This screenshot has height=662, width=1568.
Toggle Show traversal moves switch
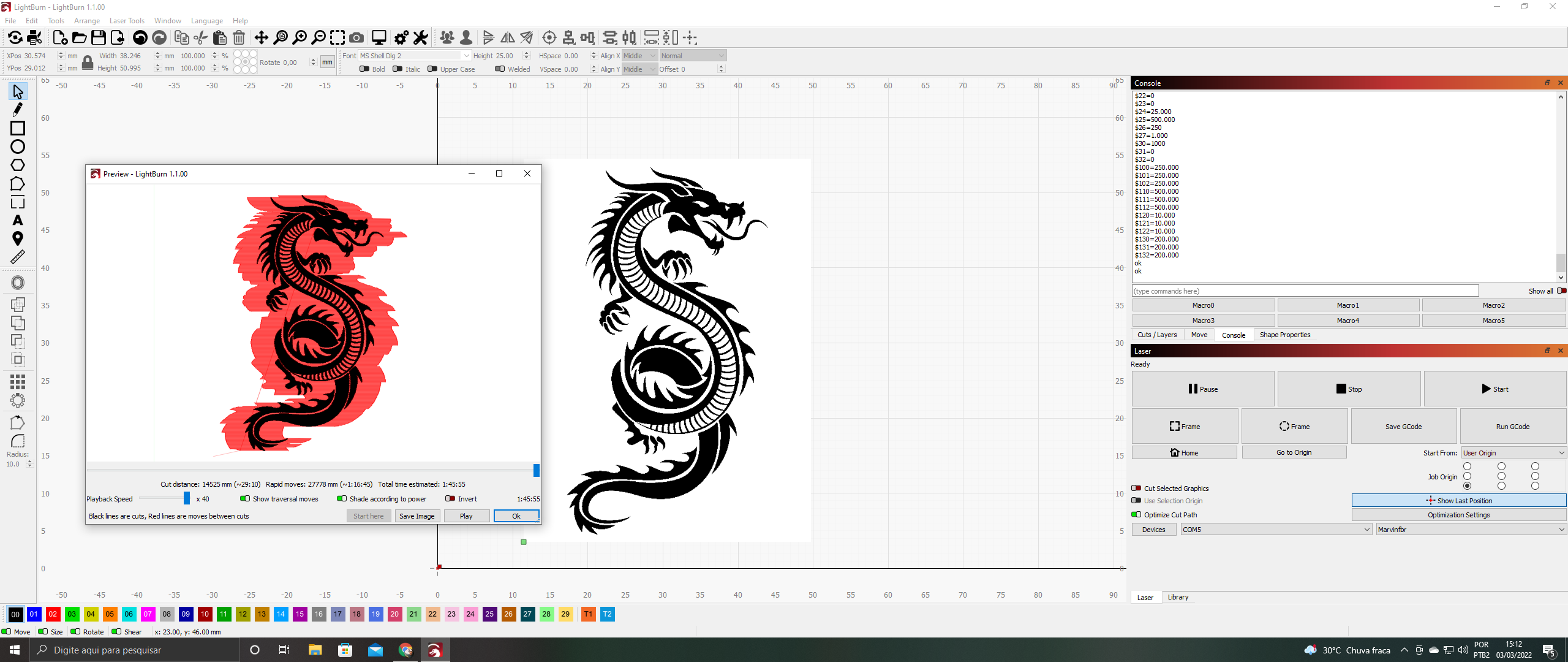click(245, 499)
